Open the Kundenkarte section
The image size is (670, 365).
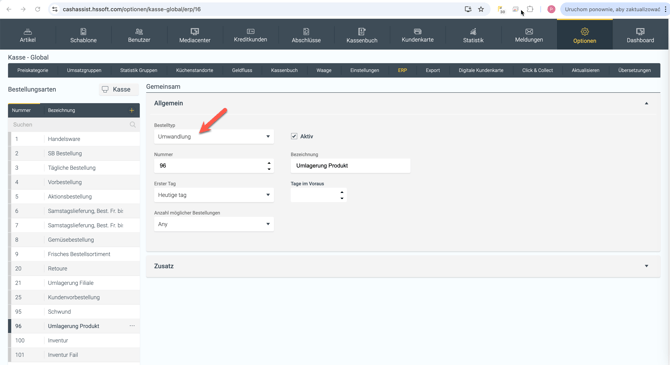coord(417,35)
